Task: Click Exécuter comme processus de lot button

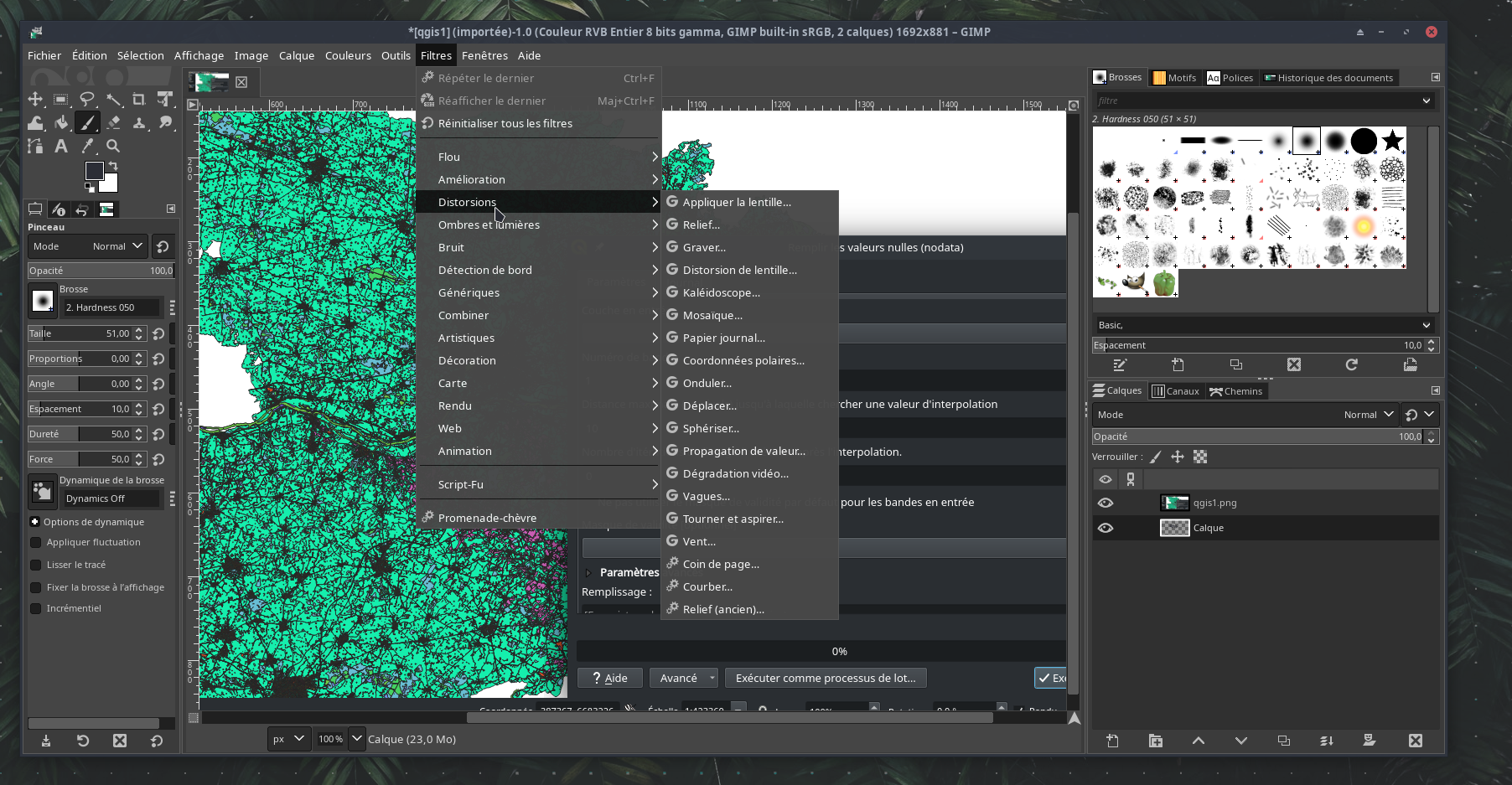Action: click(x=825, y=678)
